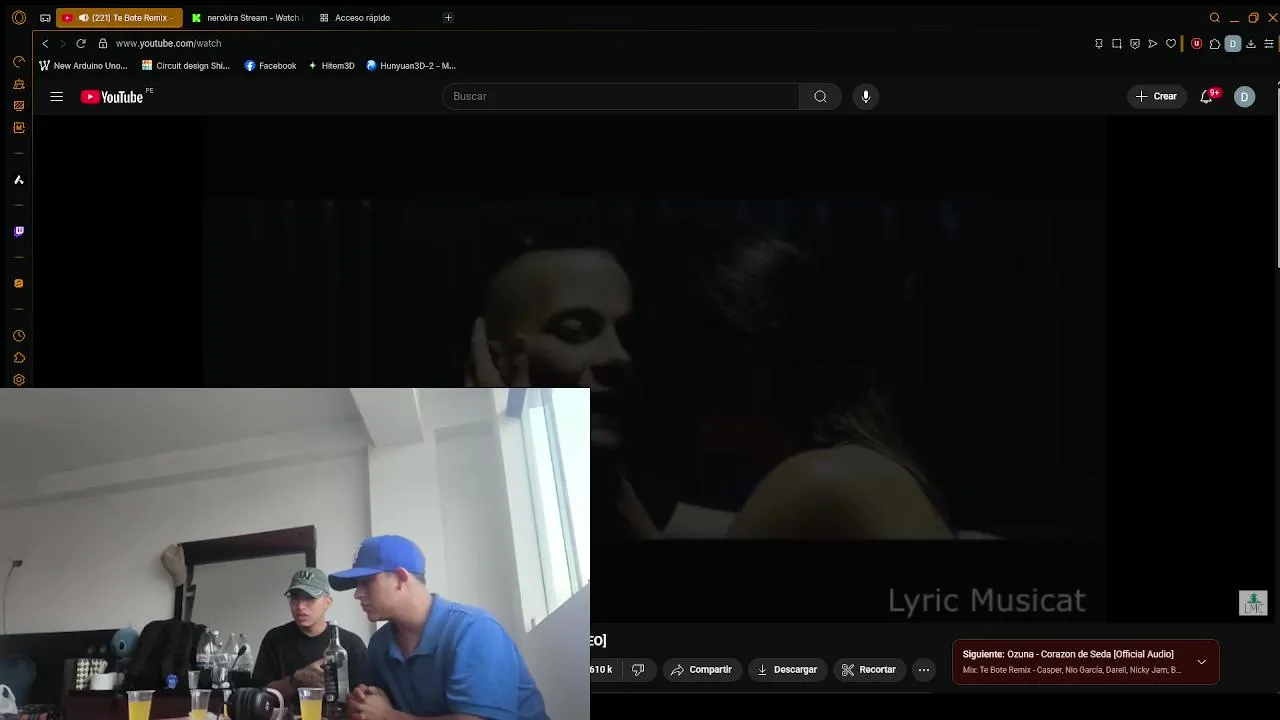Click the video player area
1280x720 pixels.
pos(655,370)
